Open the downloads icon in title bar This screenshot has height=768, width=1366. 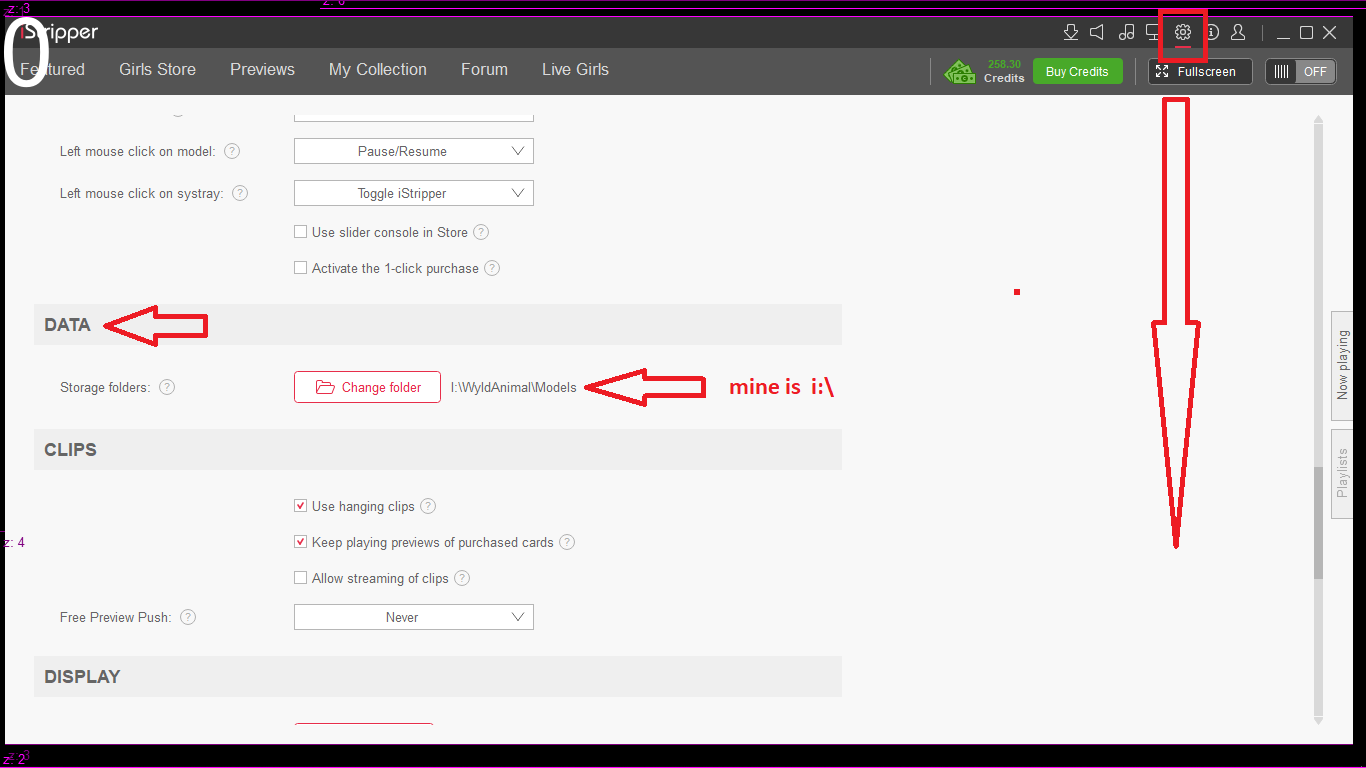[x=1071, y=33]
